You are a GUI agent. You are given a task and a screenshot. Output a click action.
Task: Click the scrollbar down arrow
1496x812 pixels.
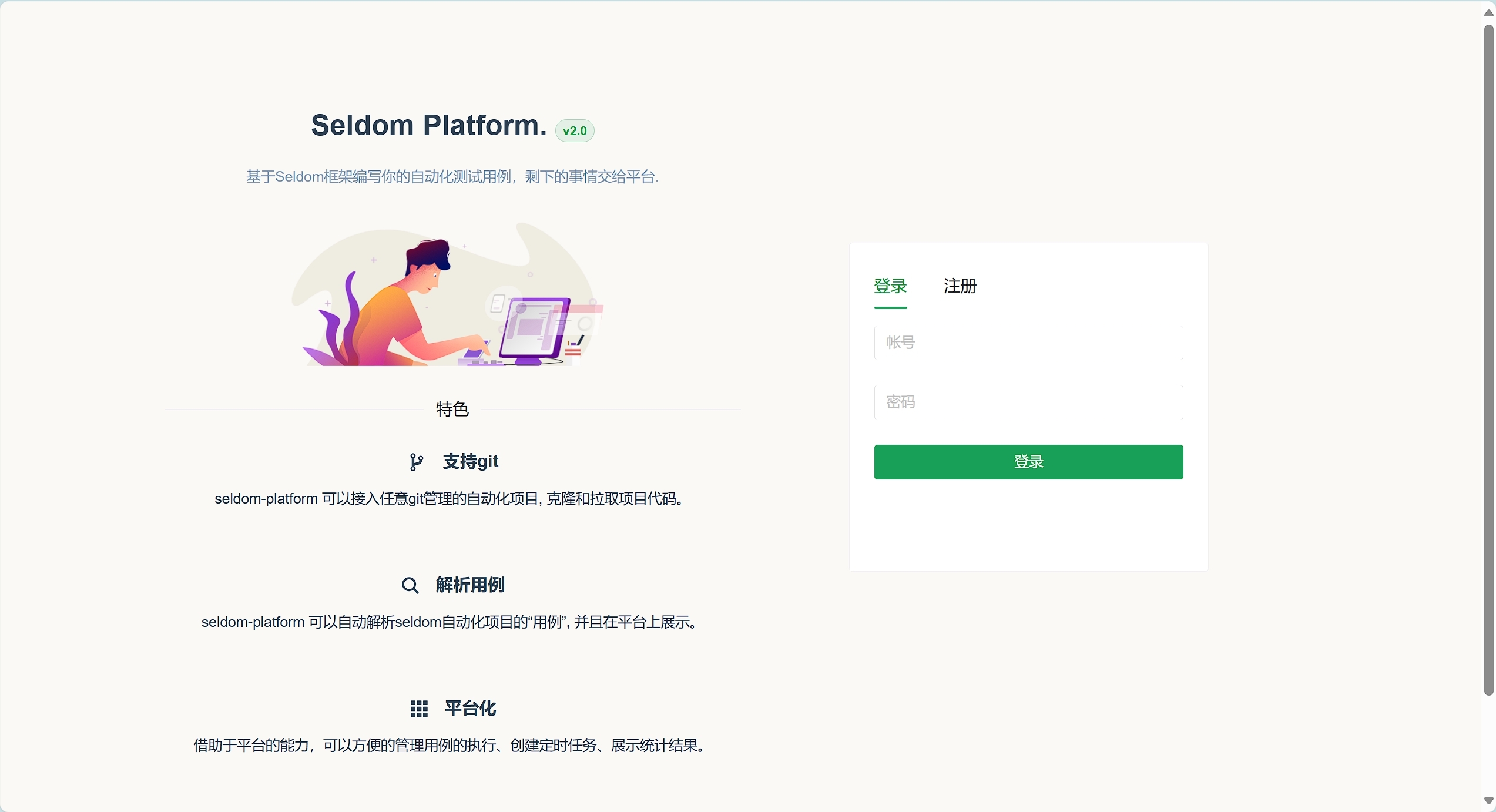tap(1488, 801)
